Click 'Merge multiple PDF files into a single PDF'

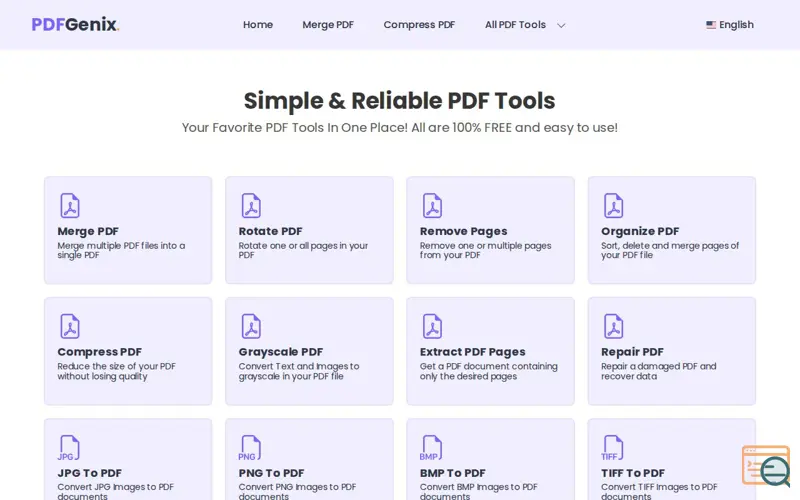pos(121,250)
